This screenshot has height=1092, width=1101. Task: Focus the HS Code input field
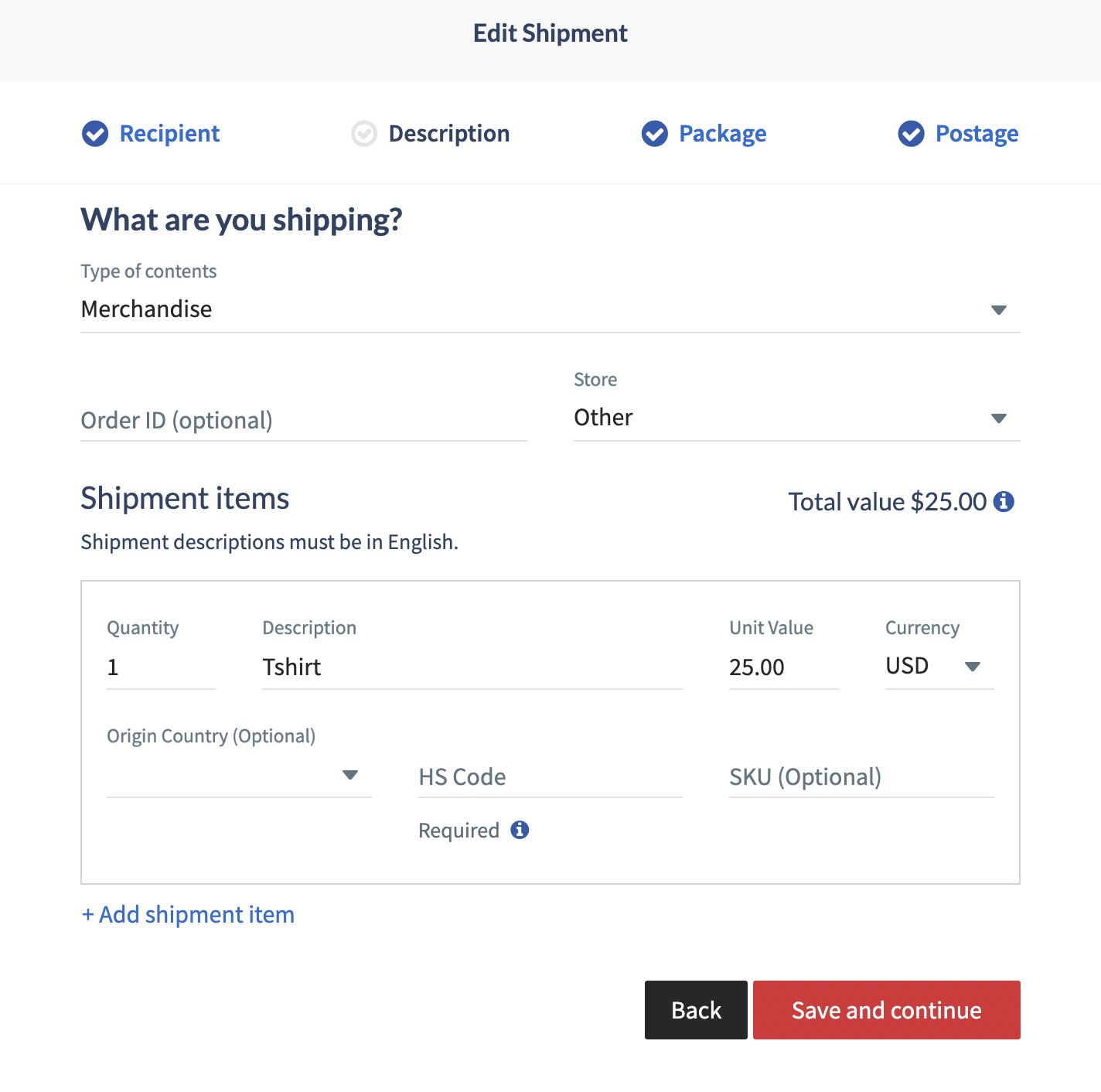[549, 776]
